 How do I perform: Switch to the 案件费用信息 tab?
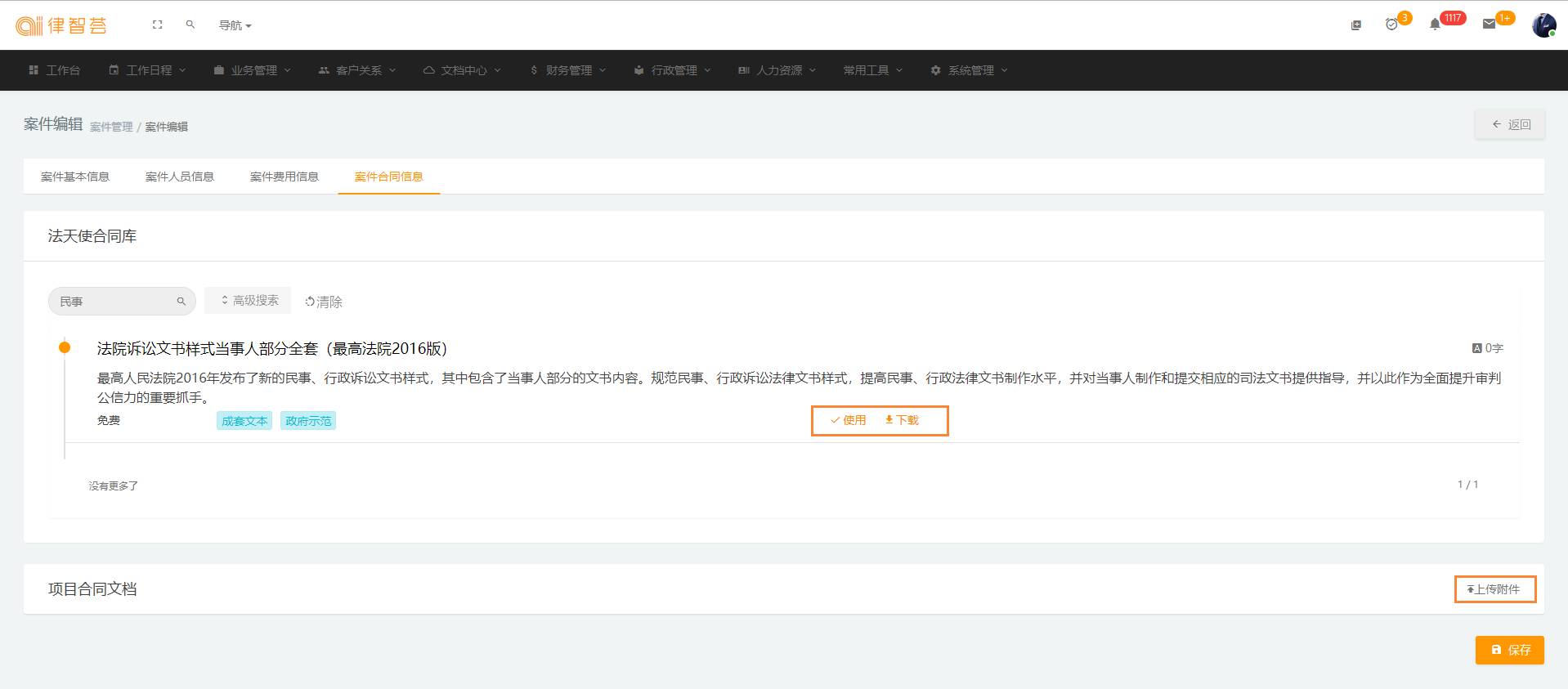[284, 177]
